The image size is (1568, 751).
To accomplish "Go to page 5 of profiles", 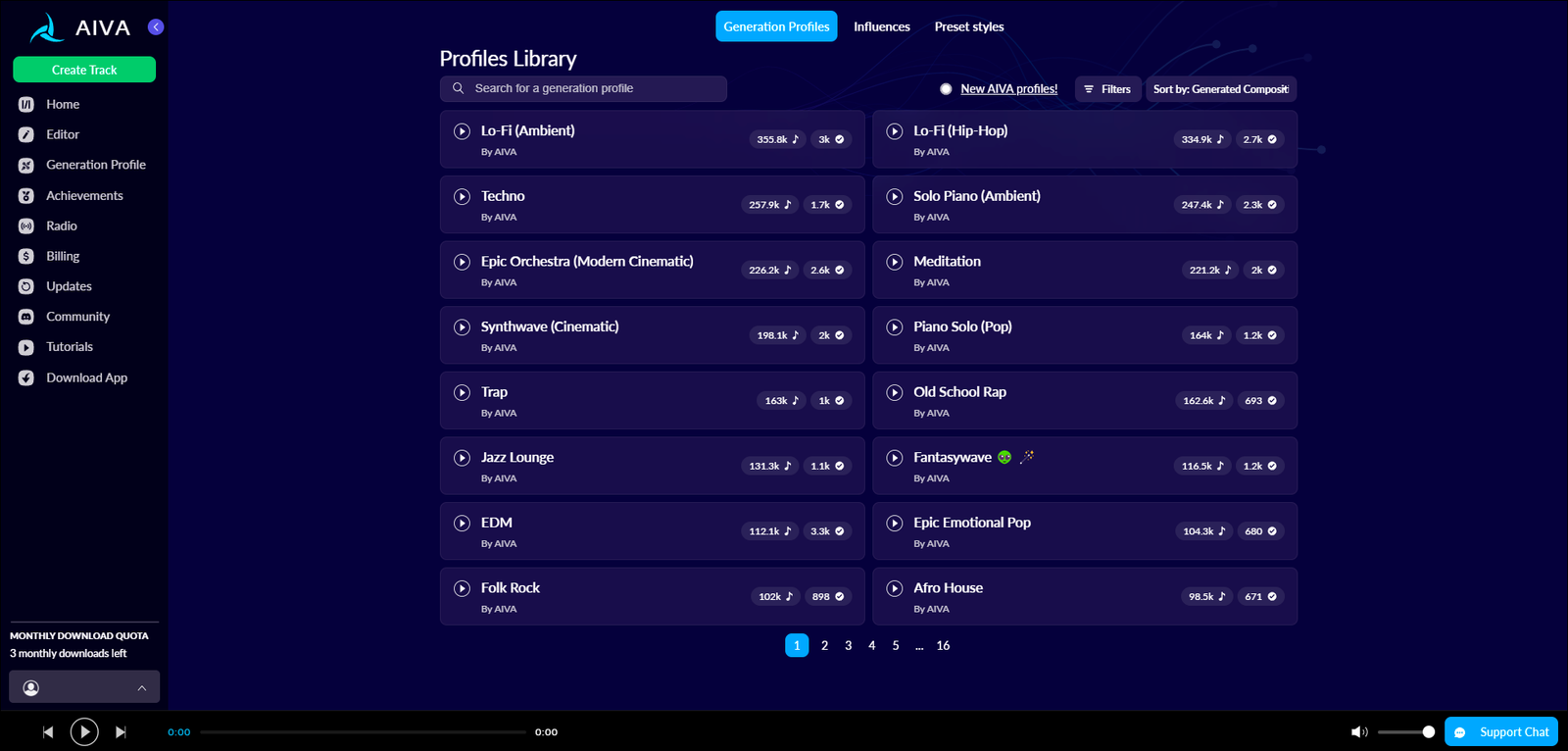I will (x=895, y=645).
